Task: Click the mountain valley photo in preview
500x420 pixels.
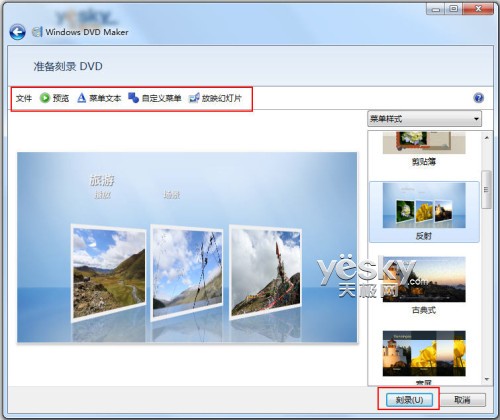Action: coord(109,273)
